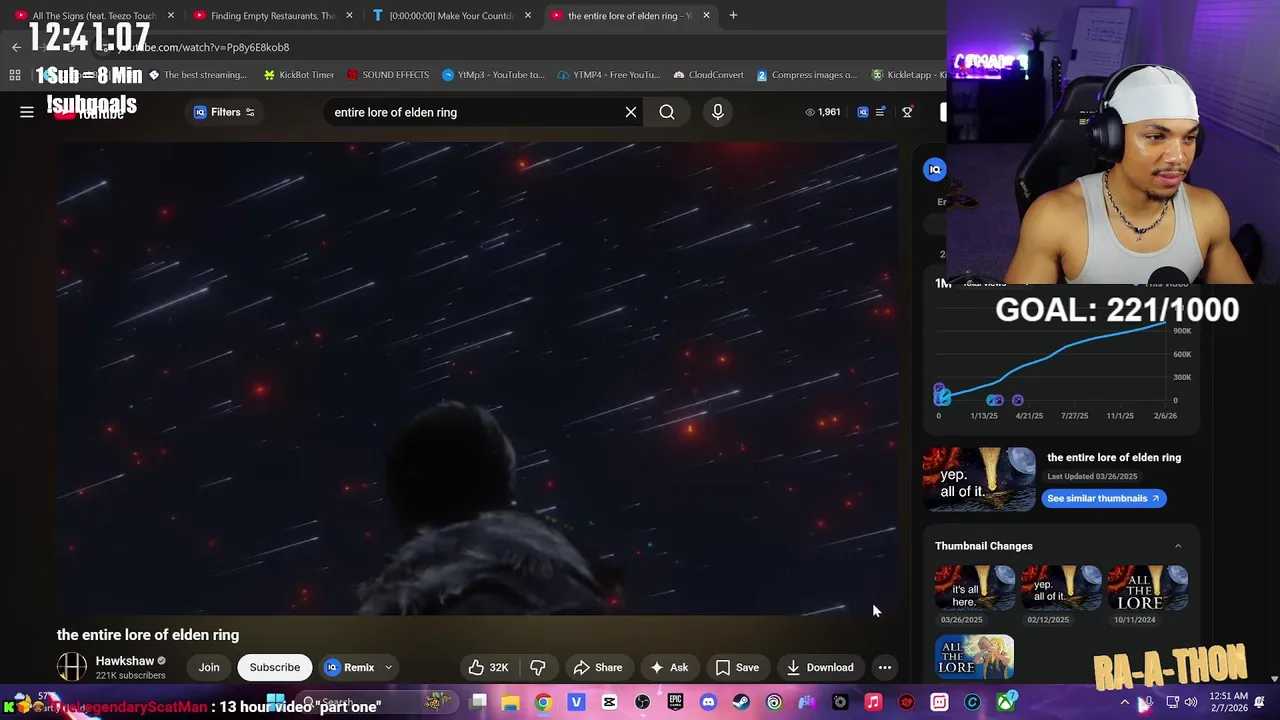Viewport: 1280px width, 720px height.
Task: Open Hawkshaw channel avatar
Action: 72,667
